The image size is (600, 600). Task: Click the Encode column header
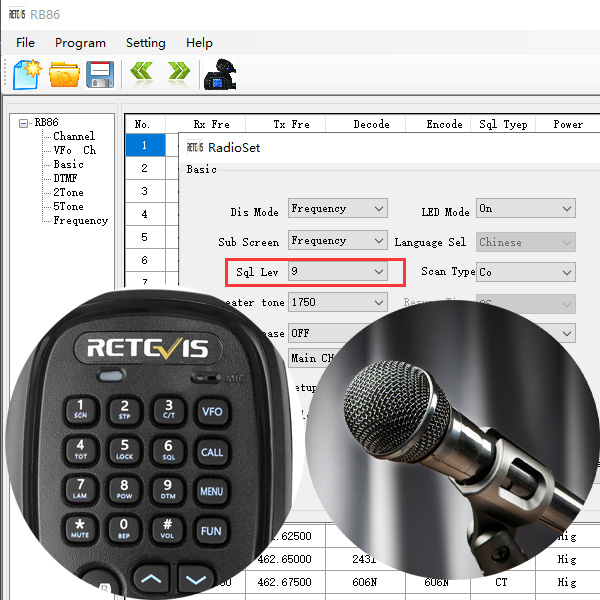pyautogui.click(x=438, y=124)
